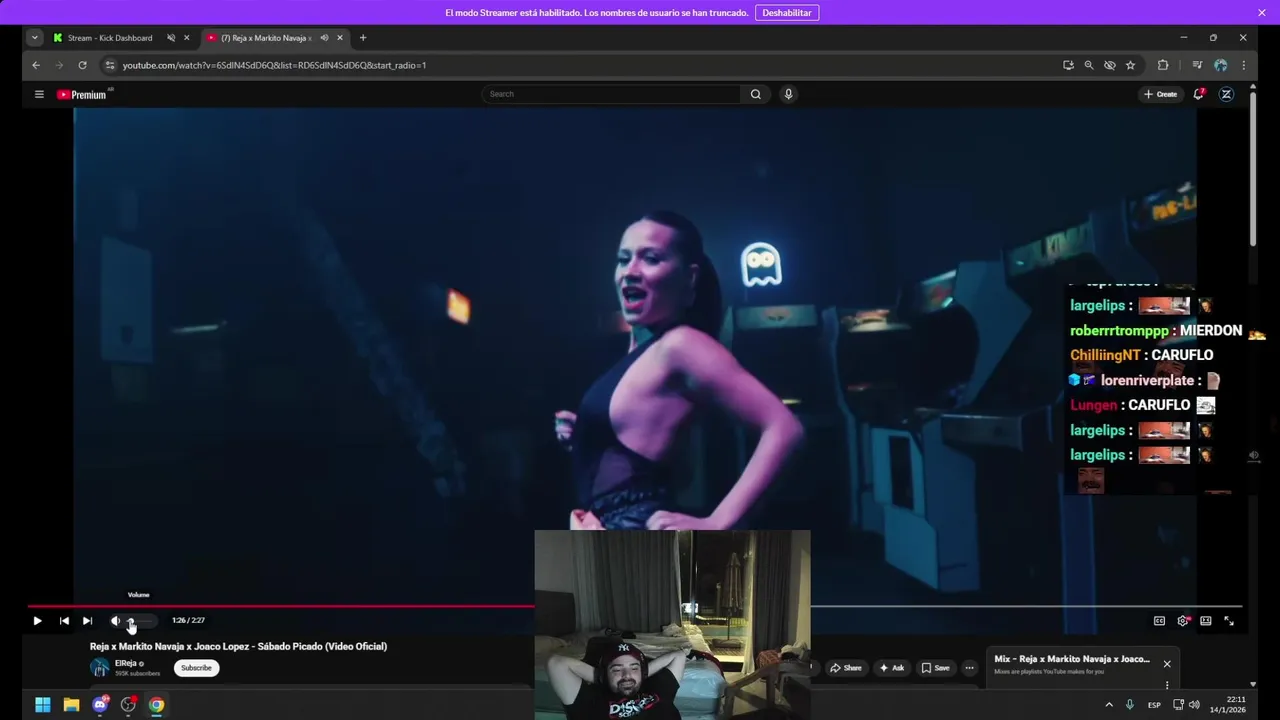The height and width of the screenshot is (720, 1280).
Task: Open the Chrome three-dot menu
Action: point(1243,65)
